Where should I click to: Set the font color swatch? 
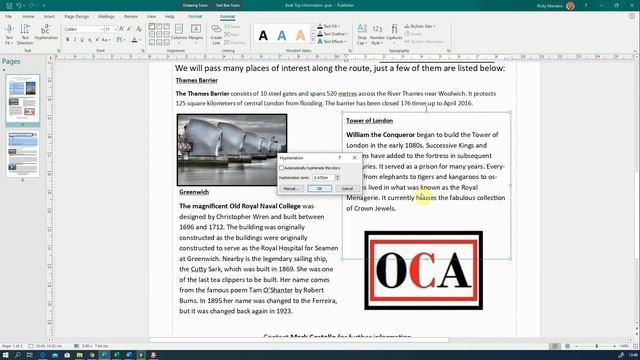point(134,40)
